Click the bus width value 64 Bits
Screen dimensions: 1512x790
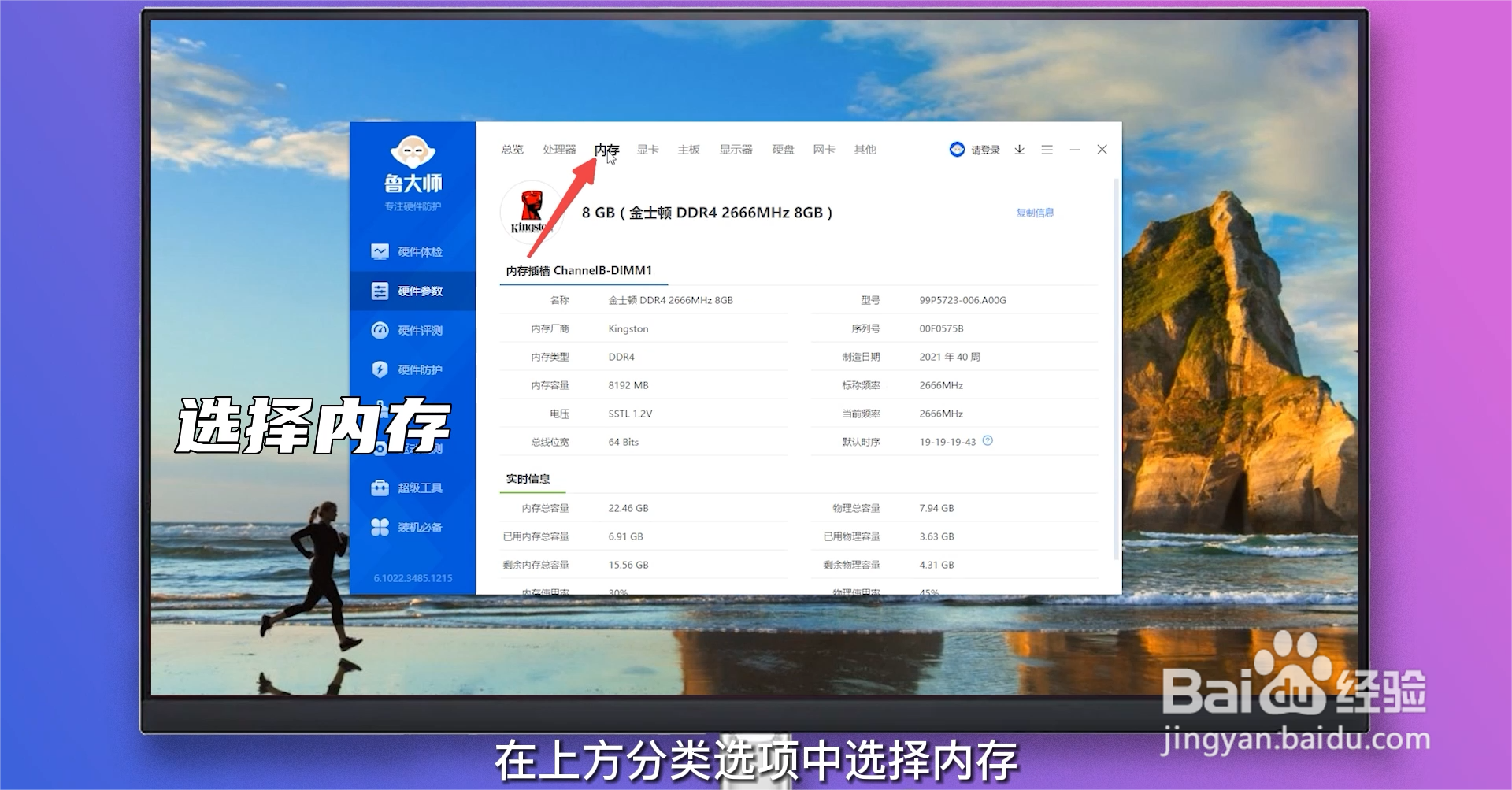(623, 442)
